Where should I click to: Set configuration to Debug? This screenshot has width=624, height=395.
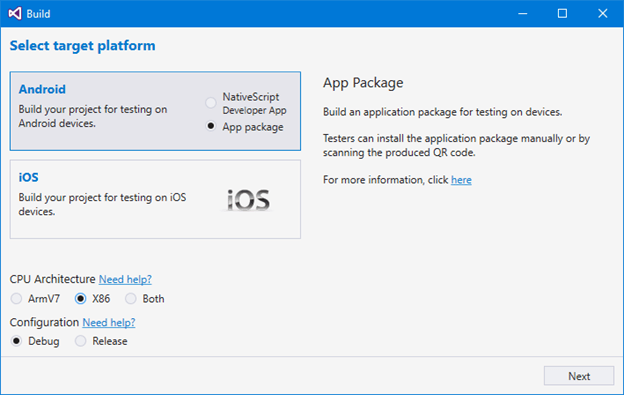(x=16, y=341)
